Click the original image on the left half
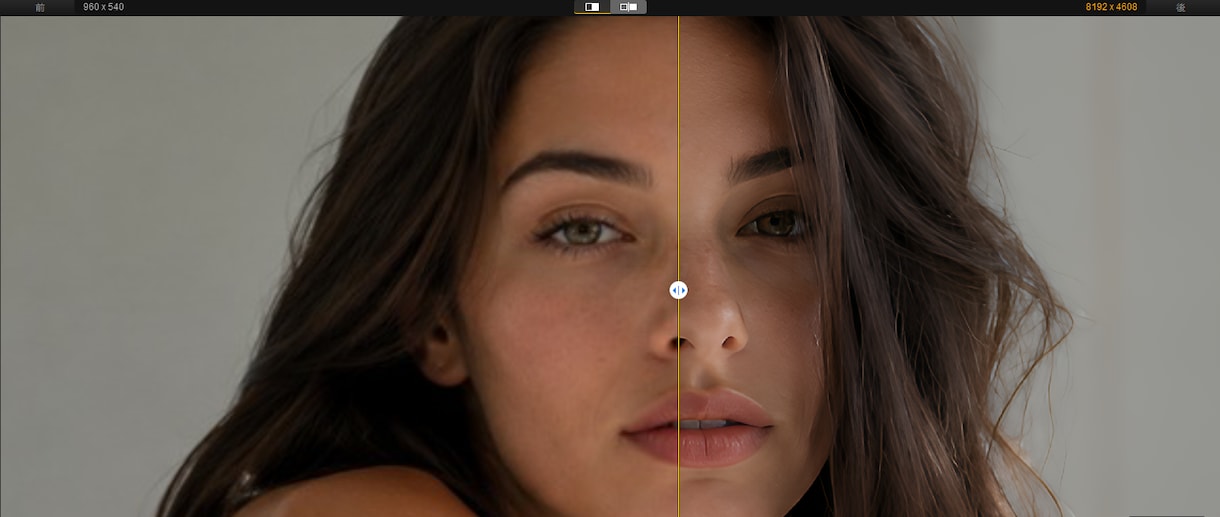1220x517 pixels. (339, 266)
